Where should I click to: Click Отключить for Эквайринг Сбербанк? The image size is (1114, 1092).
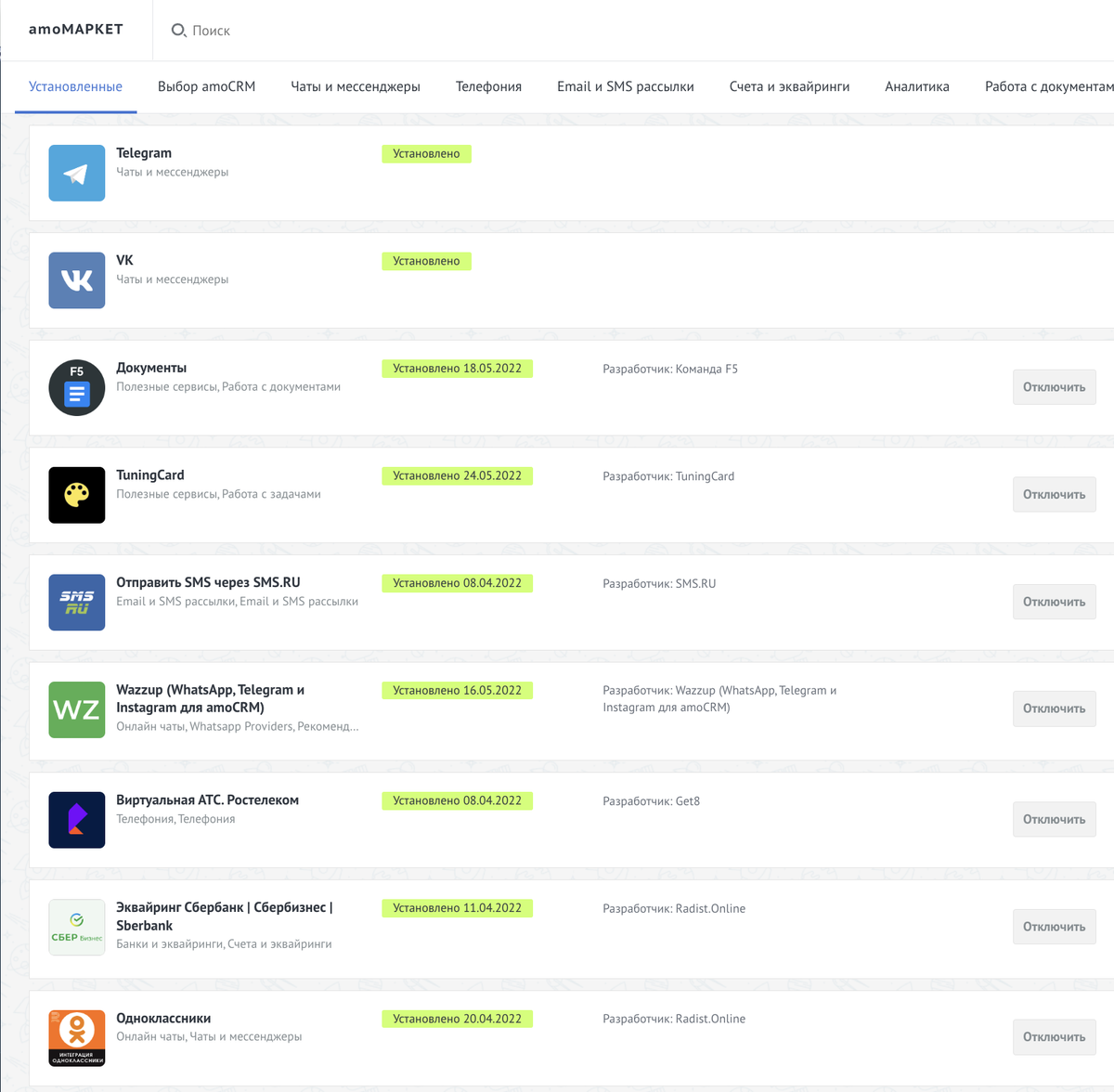[1055, 927]
